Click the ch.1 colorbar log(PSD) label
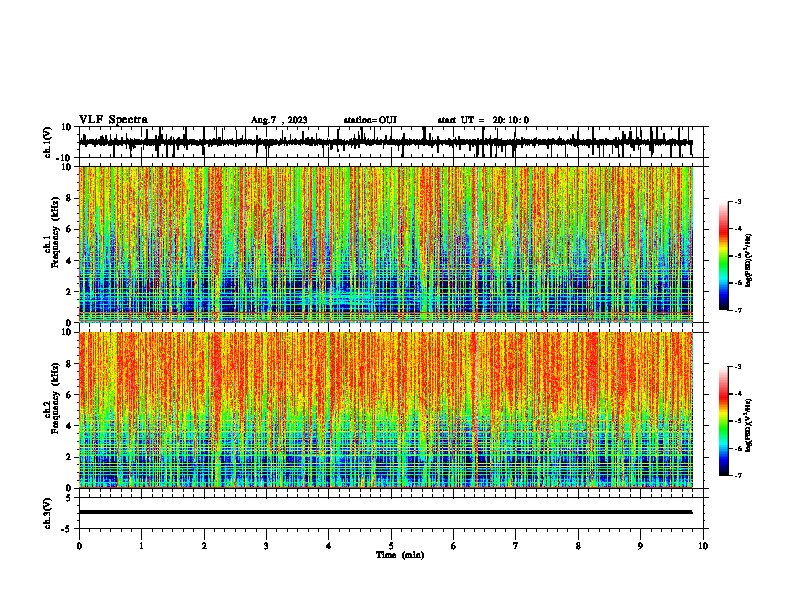792x612 pixels. tap(748, 260)
